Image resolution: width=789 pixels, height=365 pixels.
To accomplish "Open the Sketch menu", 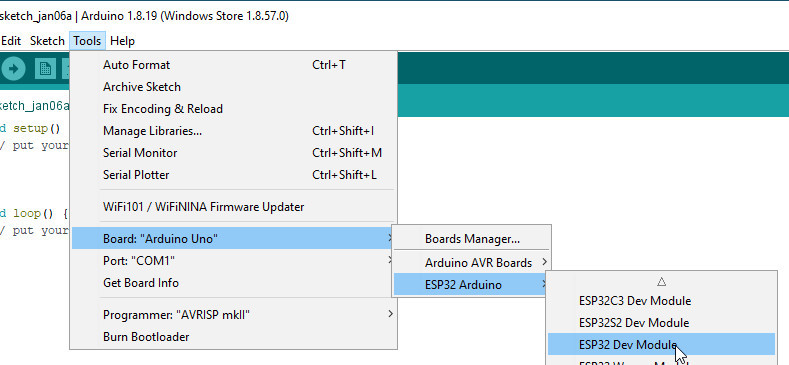I will point(47,41).
